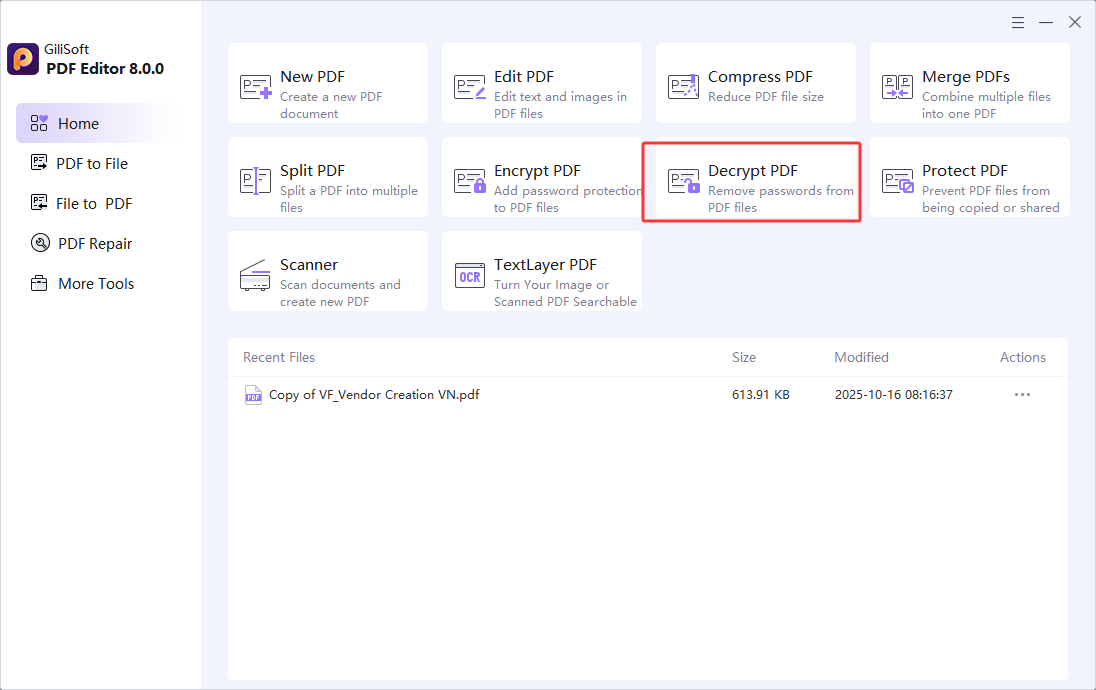Open the Split PDF tool icon
Screen dimensions: 1096x690
pos(256,181)
